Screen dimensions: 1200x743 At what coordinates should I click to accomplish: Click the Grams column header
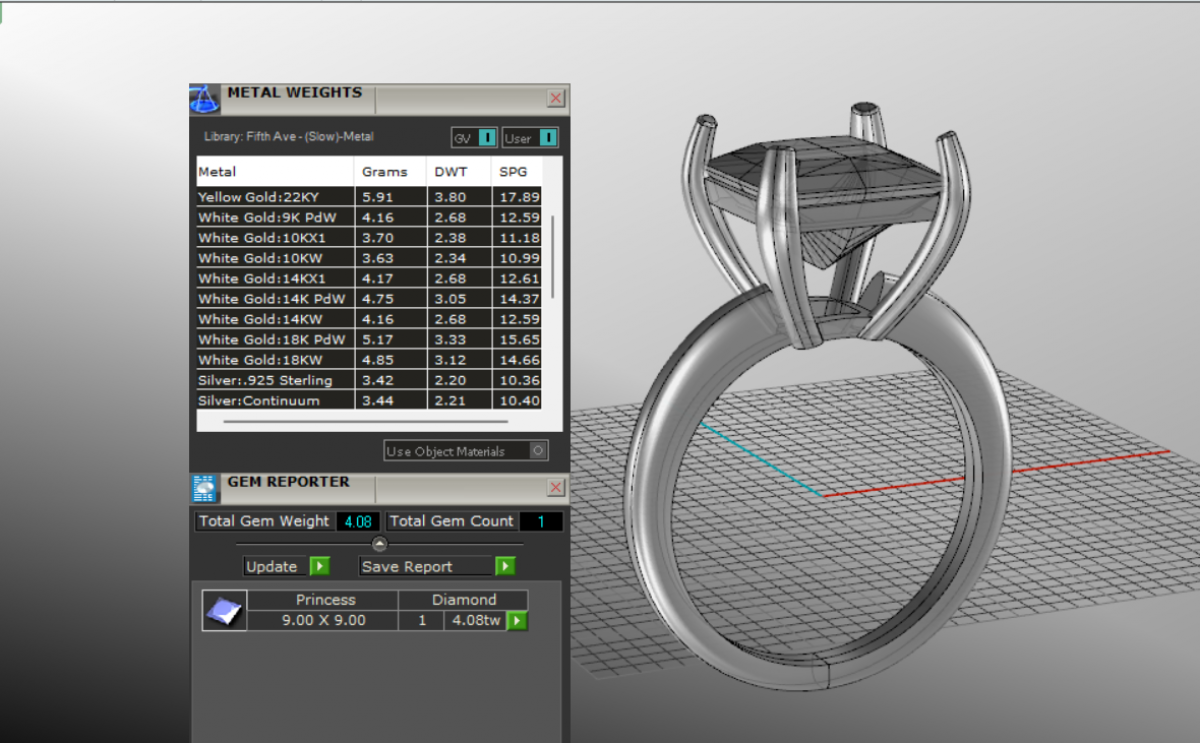pyautogui.click(x=390, y=172)
